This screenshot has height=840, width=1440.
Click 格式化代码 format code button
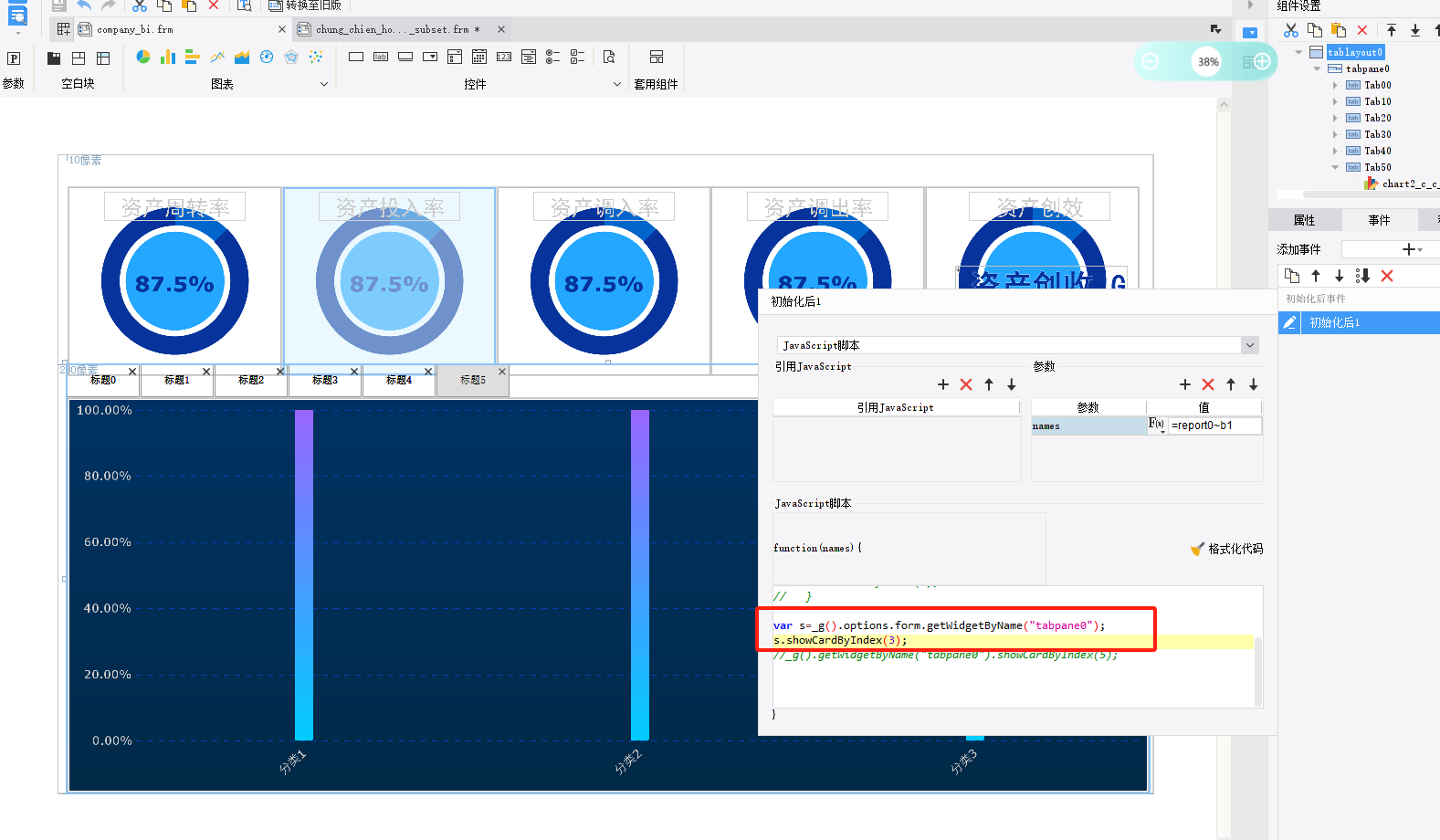coord(1227,549)
